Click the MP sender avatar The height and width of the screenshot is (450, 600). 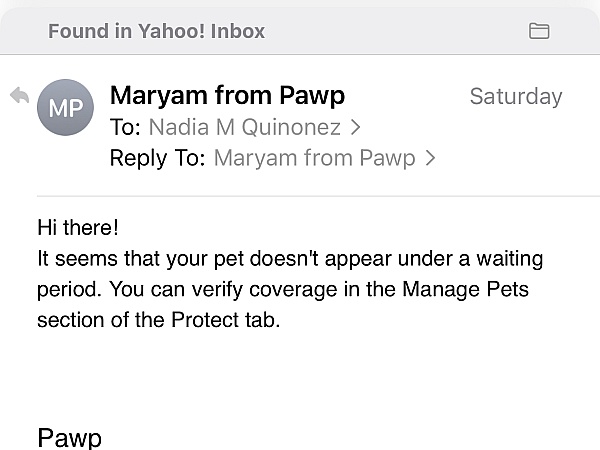[x=65, y=108]
